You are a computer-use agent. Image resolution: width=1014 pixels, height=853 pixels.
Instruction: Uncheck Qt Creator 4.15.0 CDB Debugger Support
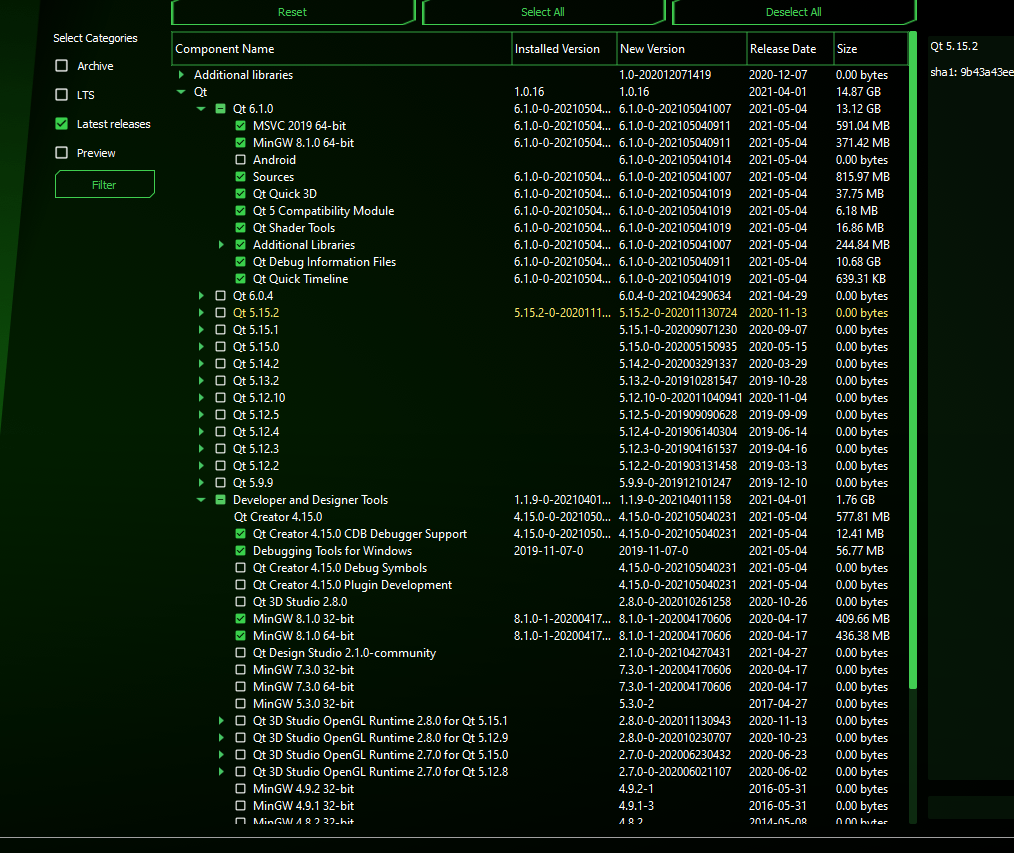241,534
